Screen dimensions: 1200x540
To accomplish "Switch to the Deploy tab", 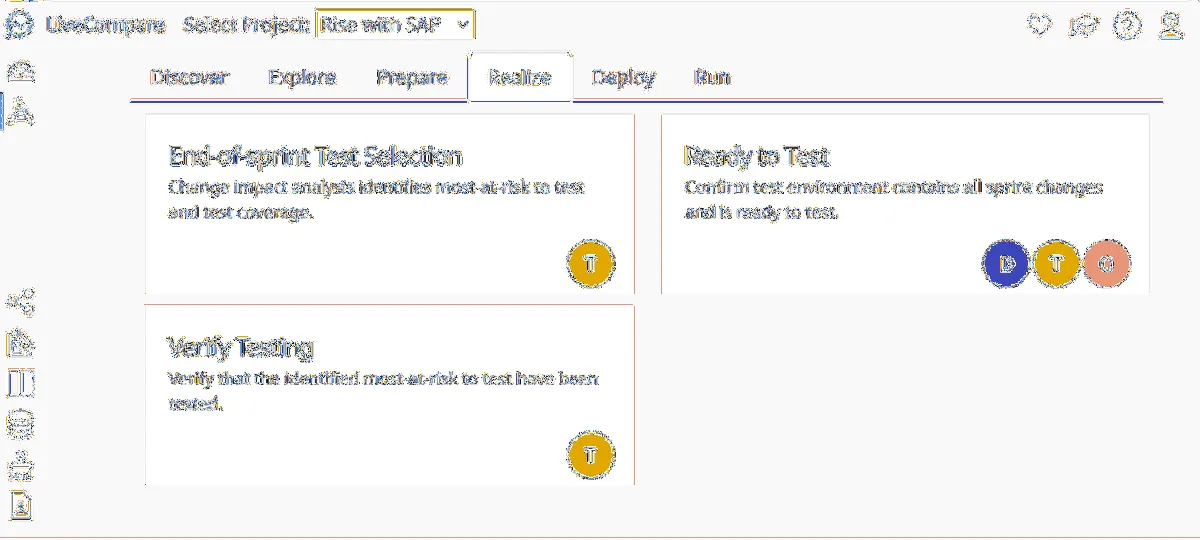I will coord(624,77).
